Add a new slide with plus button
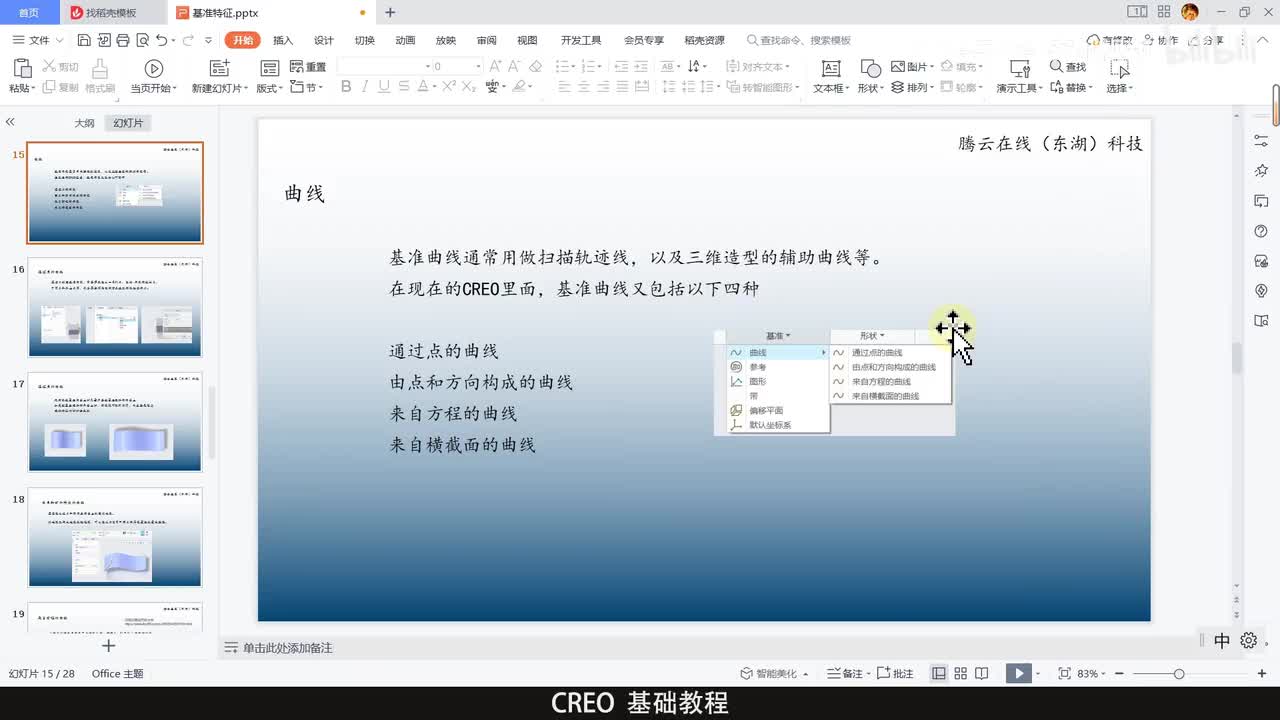This screenshot has width=1280, height=720. click(x=109, y=646)
